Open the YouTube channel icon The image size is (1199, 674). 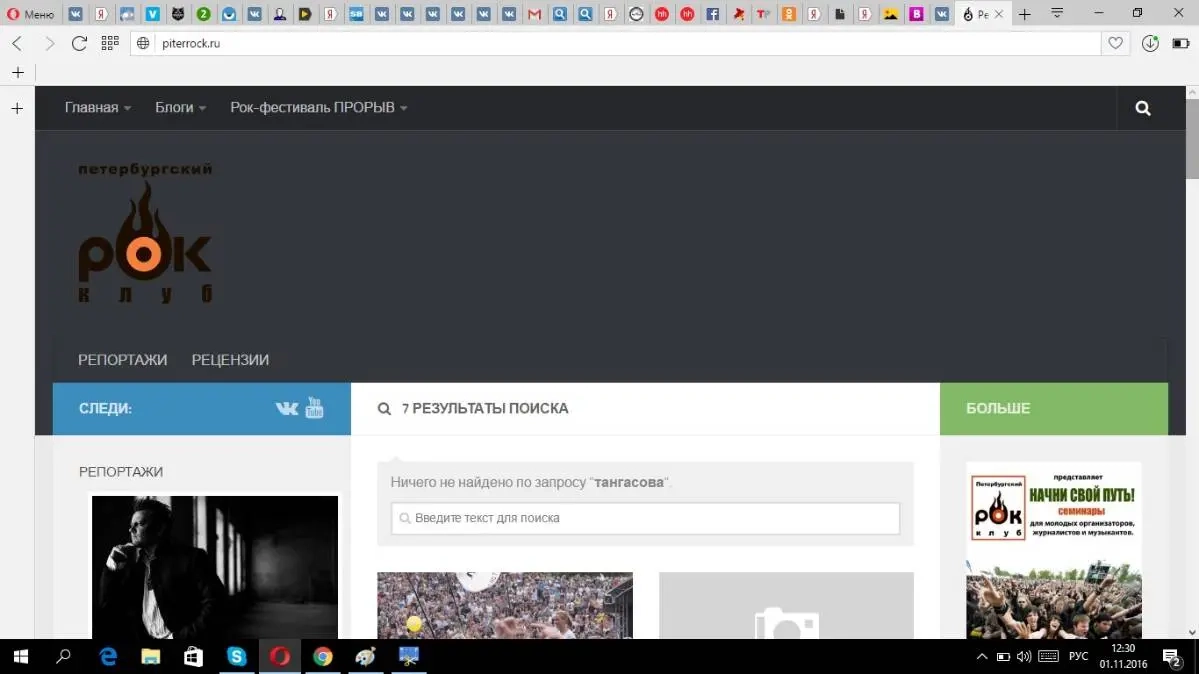pyautogui.click(x=315, y=408)
